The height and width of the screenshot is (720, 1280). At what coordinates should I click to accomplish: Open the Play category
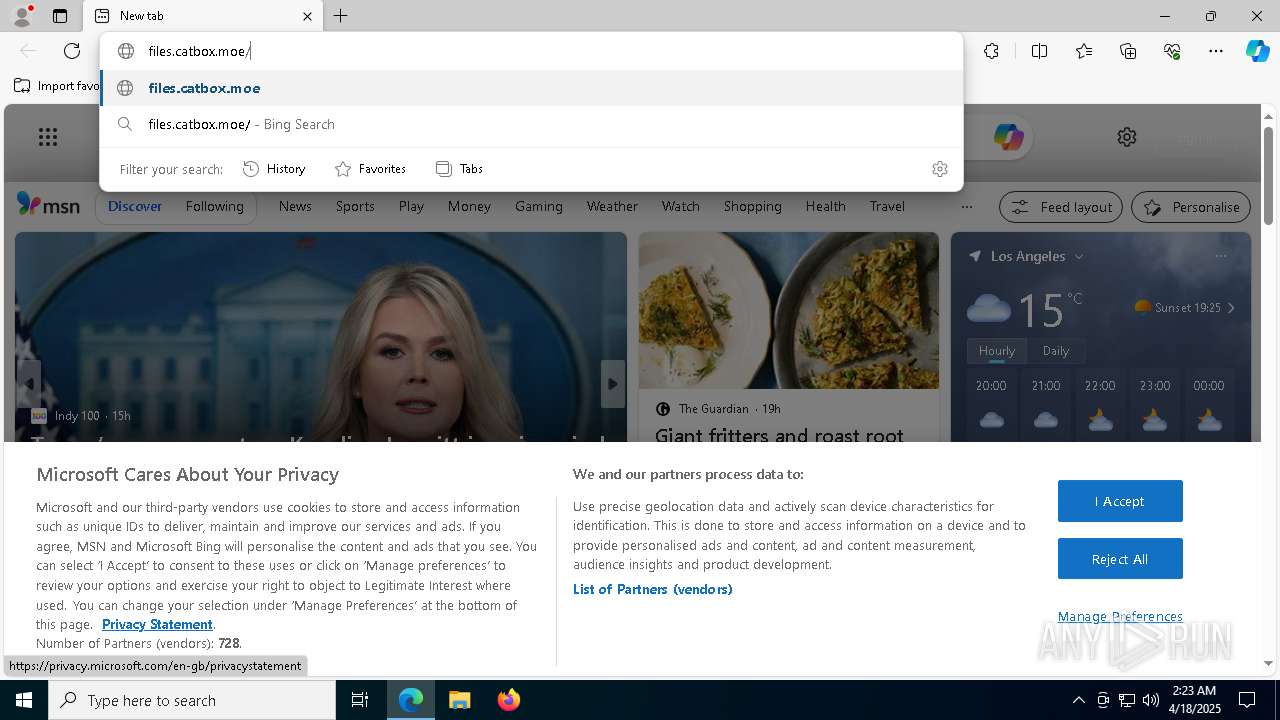click(411, 206)
